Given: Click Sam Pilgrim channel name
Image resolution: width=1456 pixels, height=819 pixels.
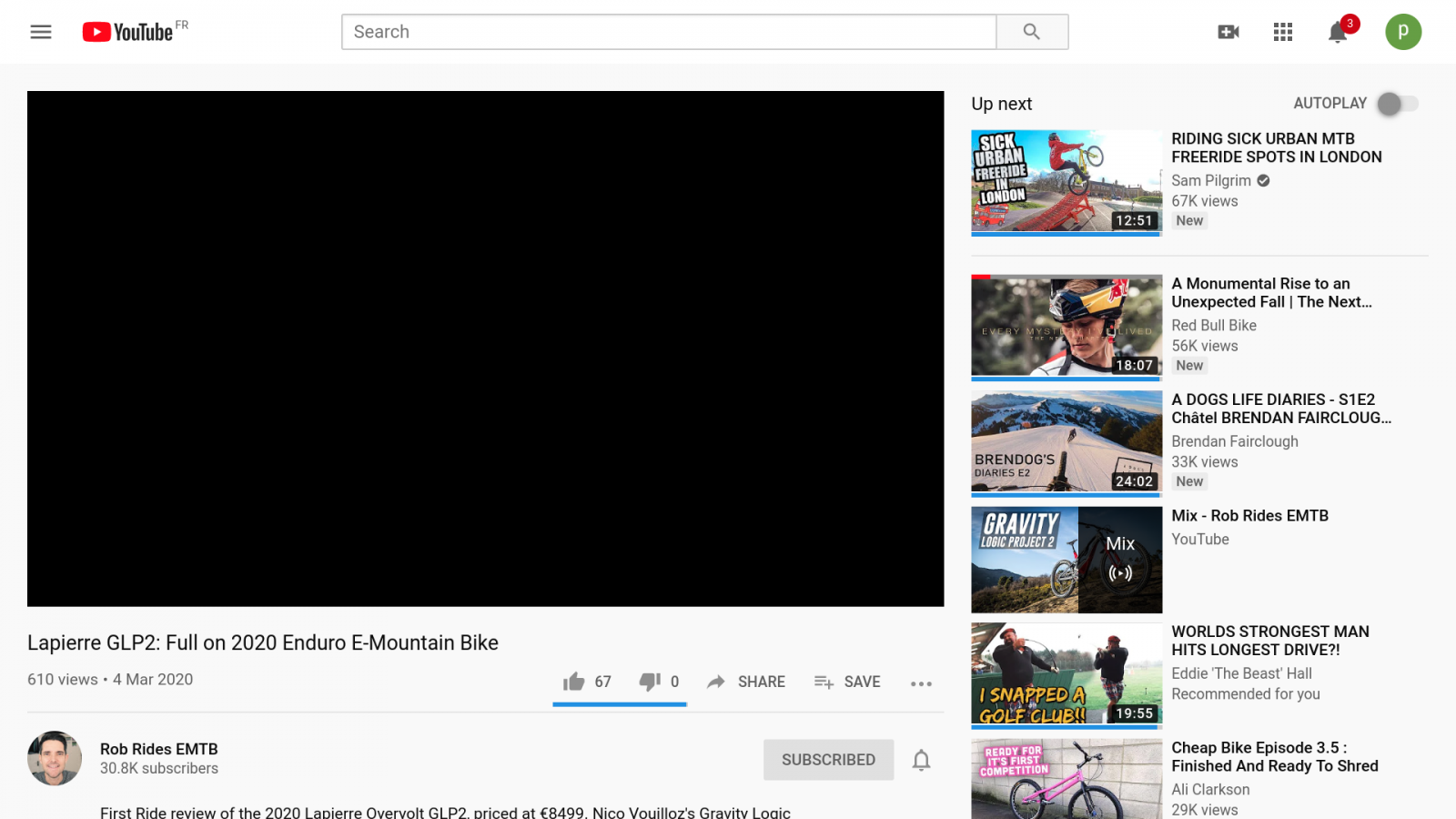Looking at the screenshot, I should pyautogui.click(x=1211, y=180).
